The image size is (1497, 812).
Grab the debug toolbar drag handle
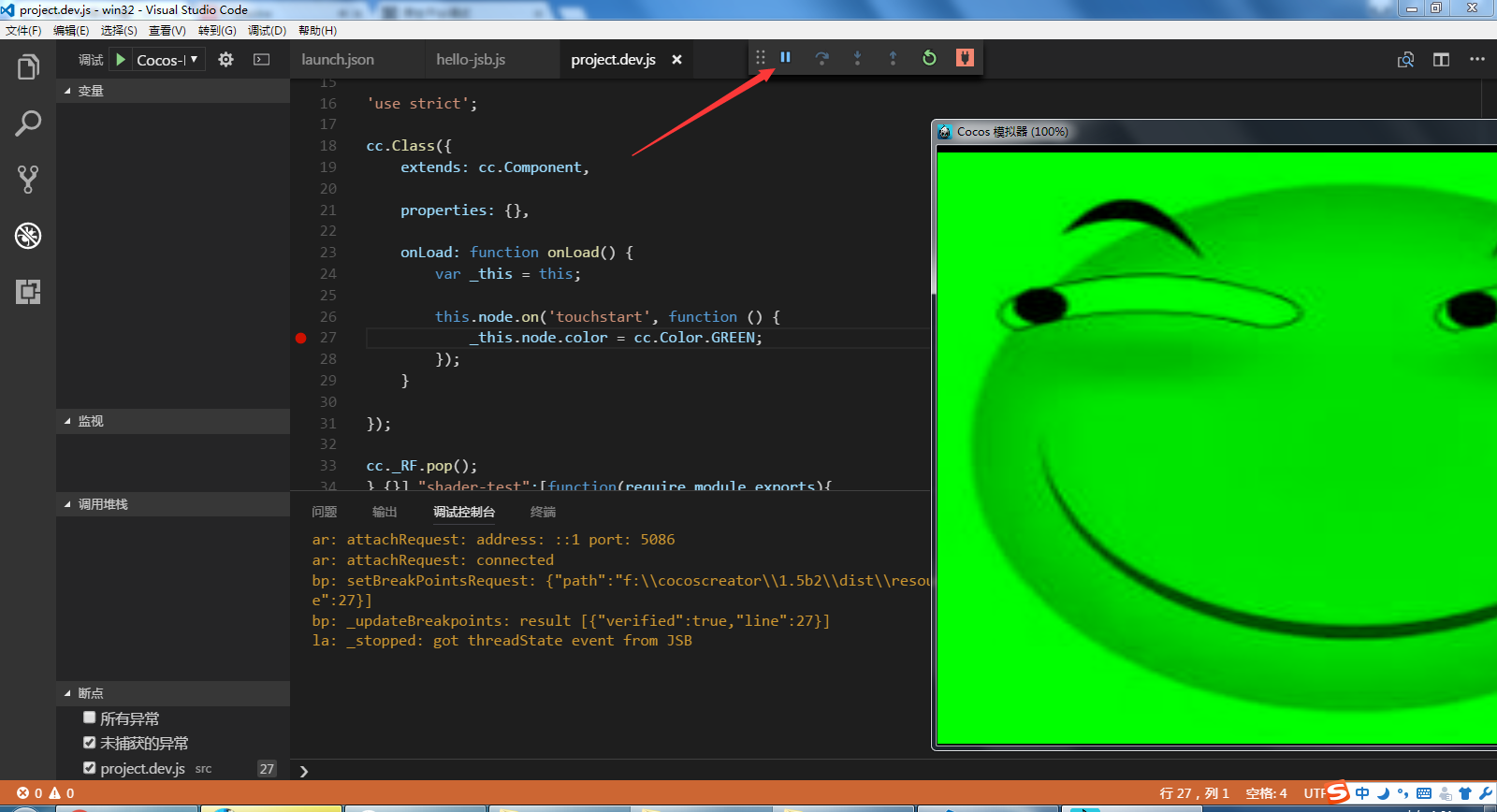click(x=761, y=58)
